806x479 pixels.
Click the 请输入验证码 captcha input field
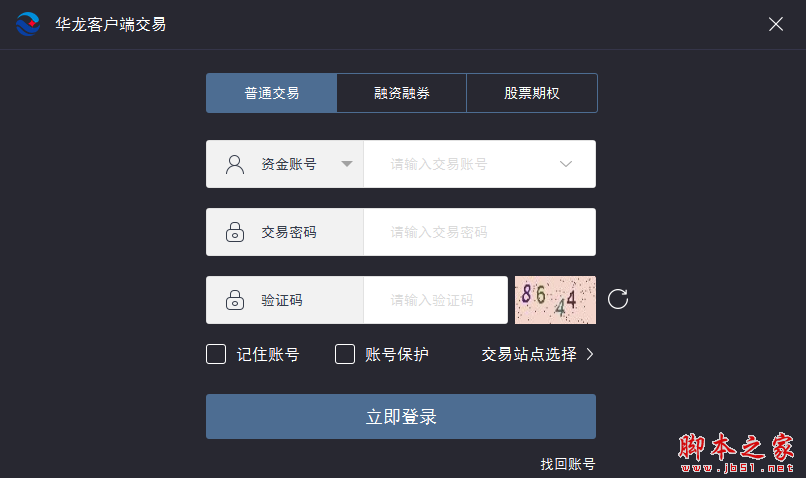click(x=434, y=300)
